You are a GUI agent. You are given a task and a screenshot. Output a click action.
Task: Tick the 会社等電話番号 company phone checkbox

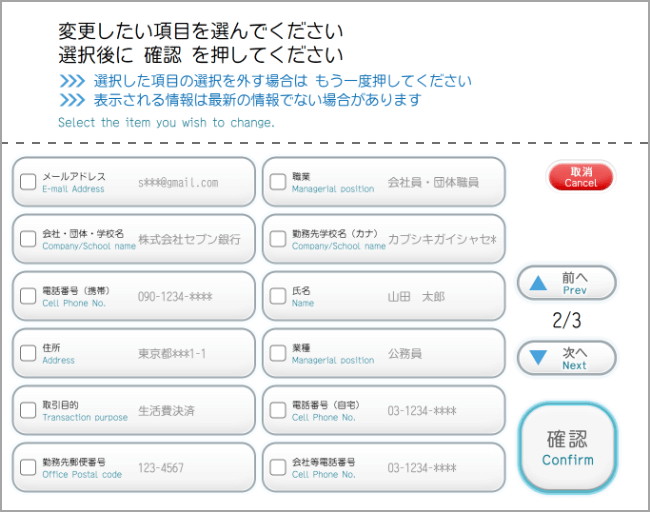coord(278,467)
